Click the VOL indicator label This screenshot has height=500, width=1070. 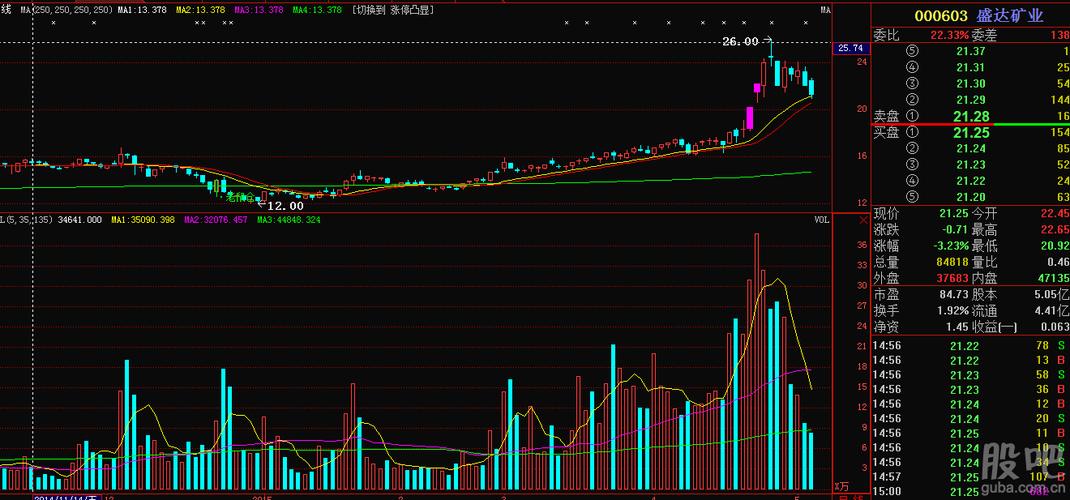(x=822, y=220)
